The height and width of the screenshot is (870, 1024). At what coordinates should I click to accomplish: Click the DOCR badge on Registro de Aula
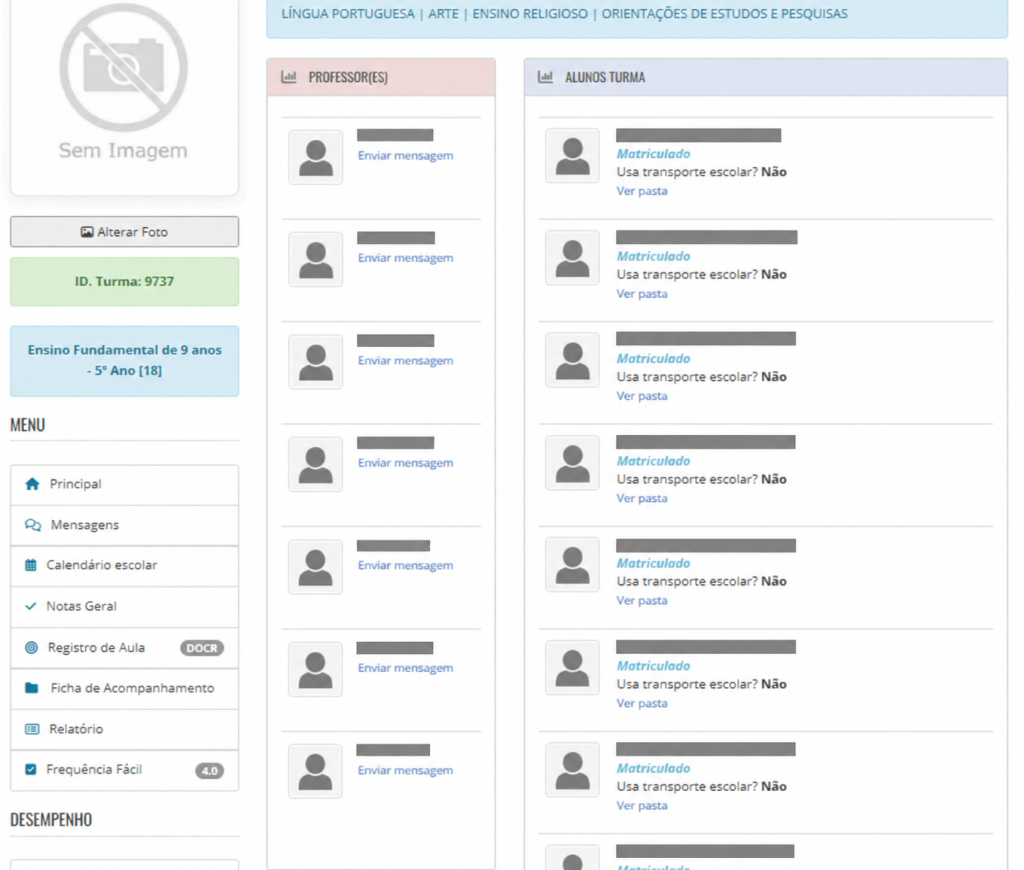[202, 648]
